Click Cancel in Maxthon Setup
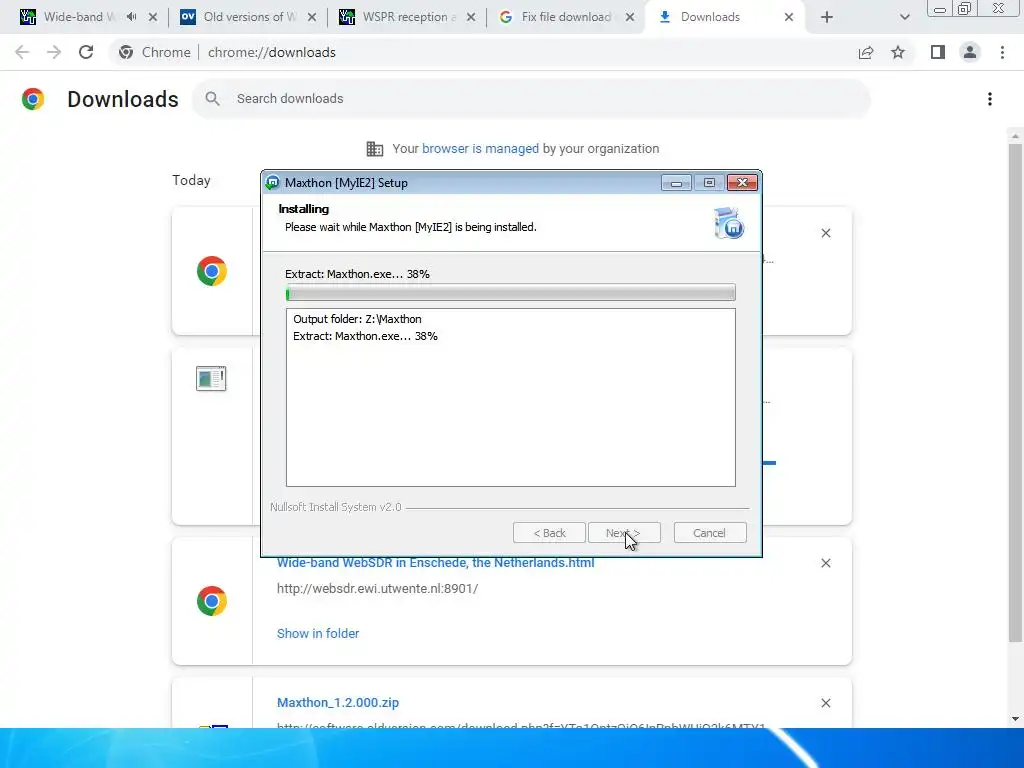This screenshot has height=768, width=1024. 710,533
